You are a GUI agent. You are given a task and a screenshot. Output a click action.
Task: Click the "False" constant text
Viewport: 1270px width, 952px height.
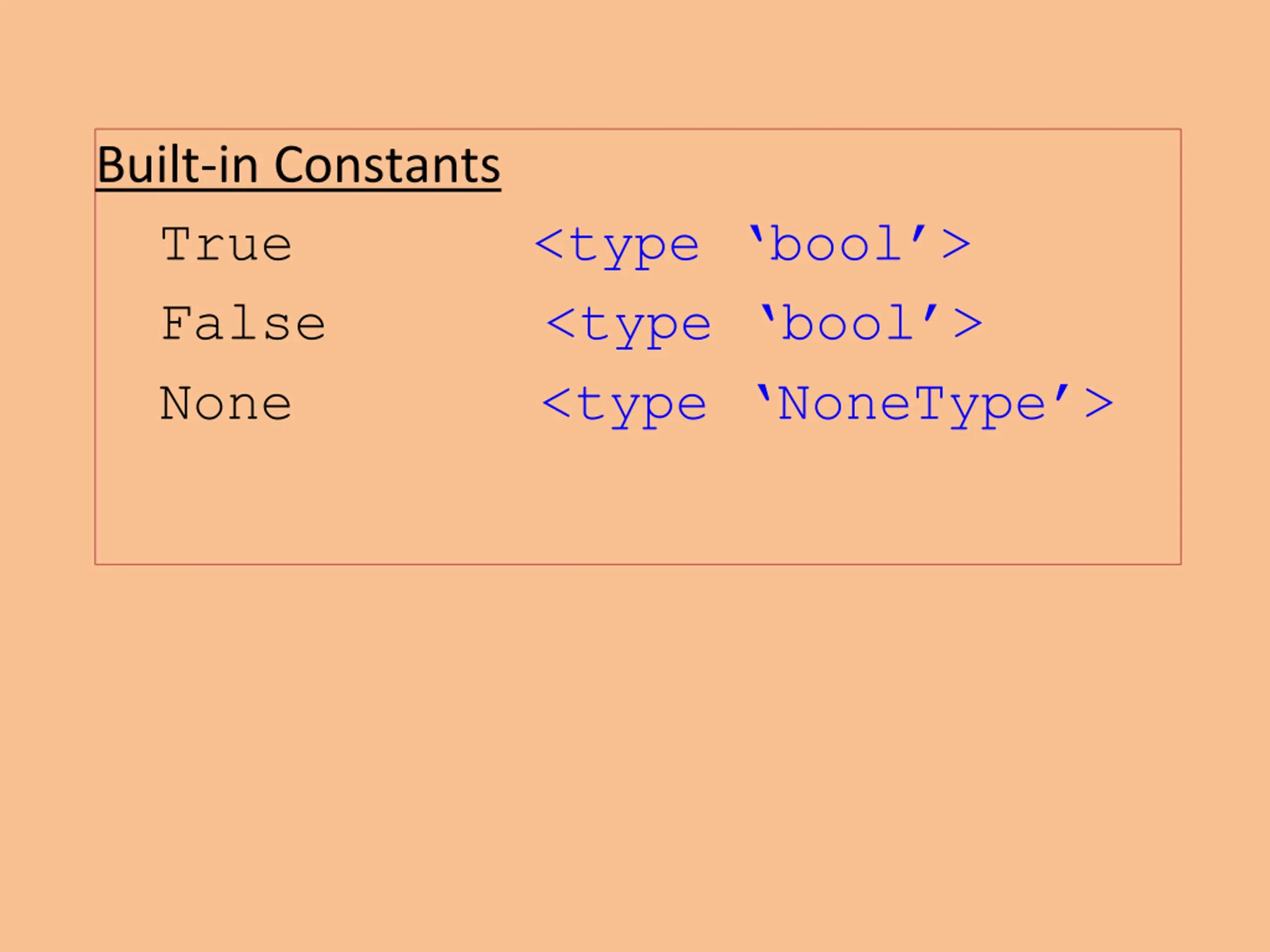coord(244,324)
